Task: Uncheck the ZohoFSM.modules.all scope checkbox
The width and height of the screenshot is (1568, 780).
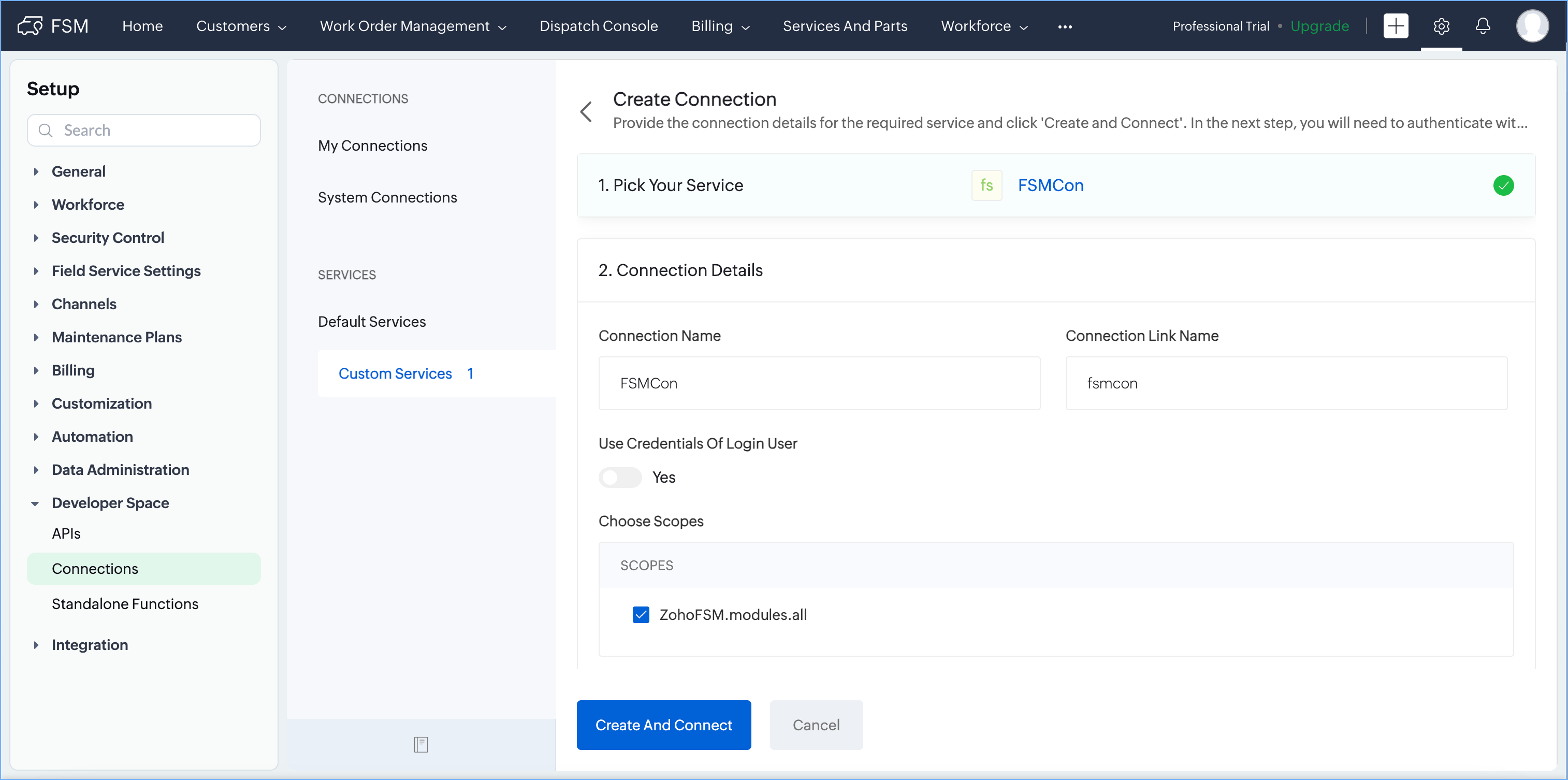Action: (x=641, y=614)
